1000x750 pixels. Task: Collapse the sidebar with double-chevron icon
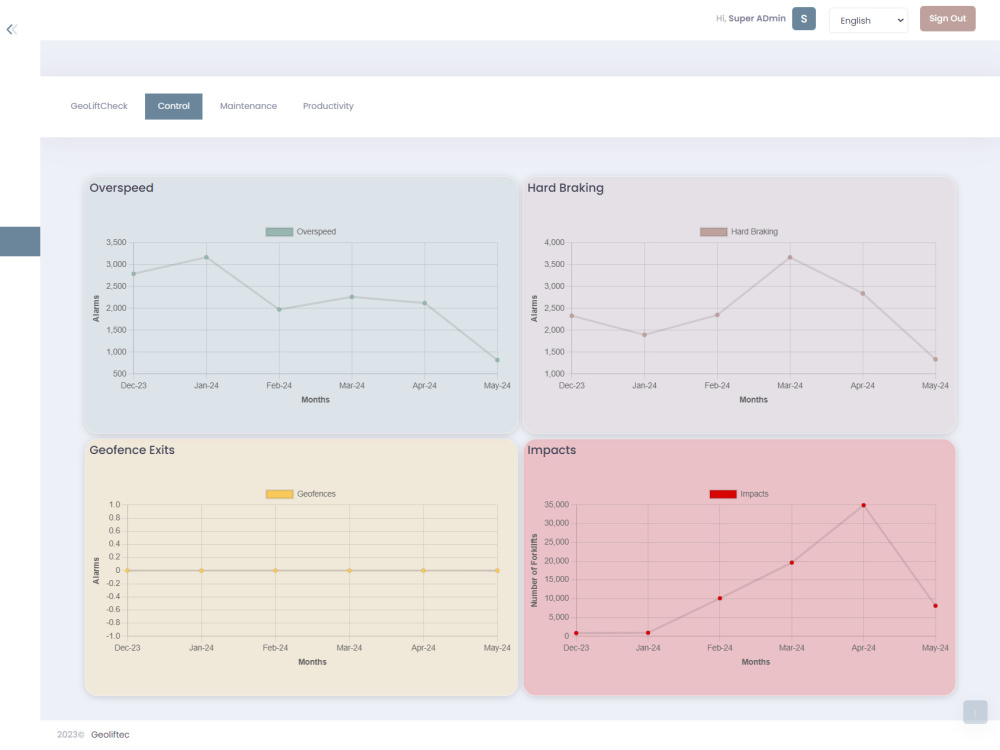11,29
